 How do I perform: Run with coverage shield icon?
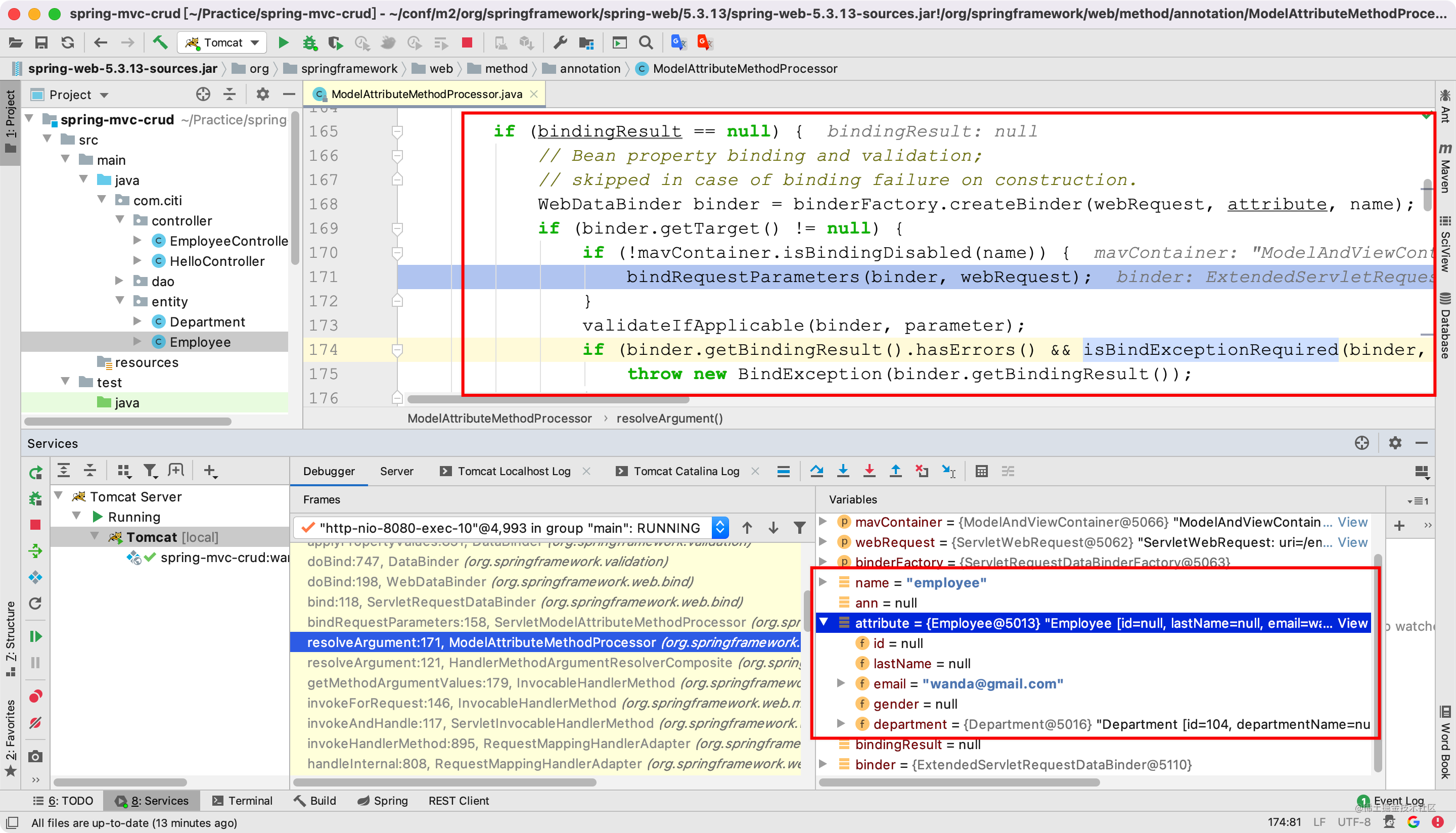point(335,42)
